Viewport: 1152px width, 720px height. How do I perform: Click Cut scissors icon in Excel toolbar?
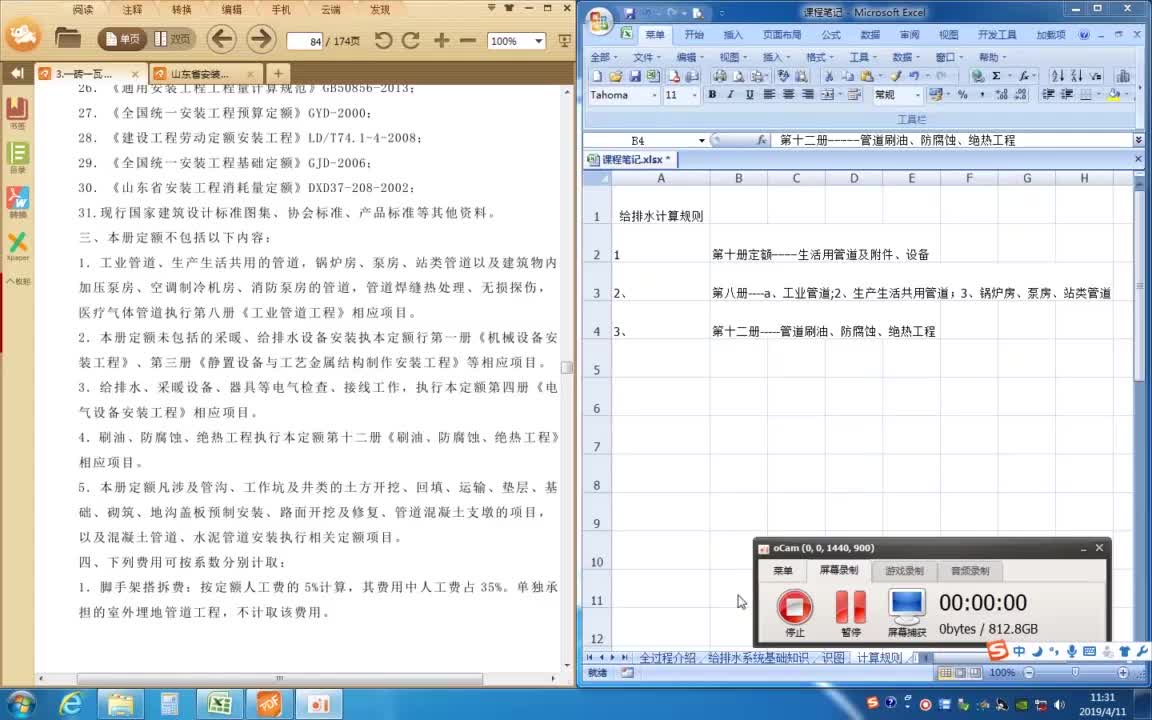tap(829, 76)
